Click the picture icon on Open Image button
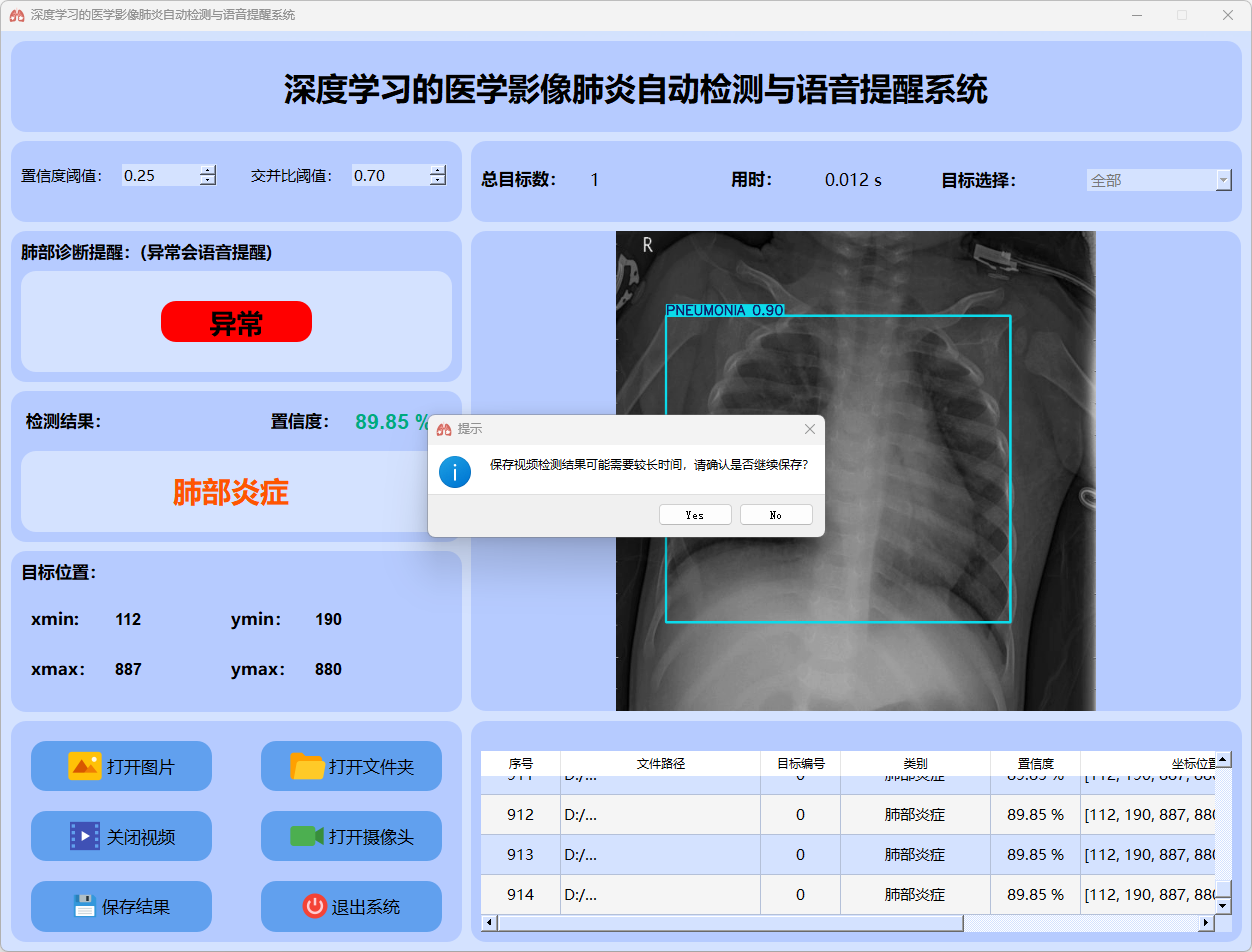 [x=84, y=766]
